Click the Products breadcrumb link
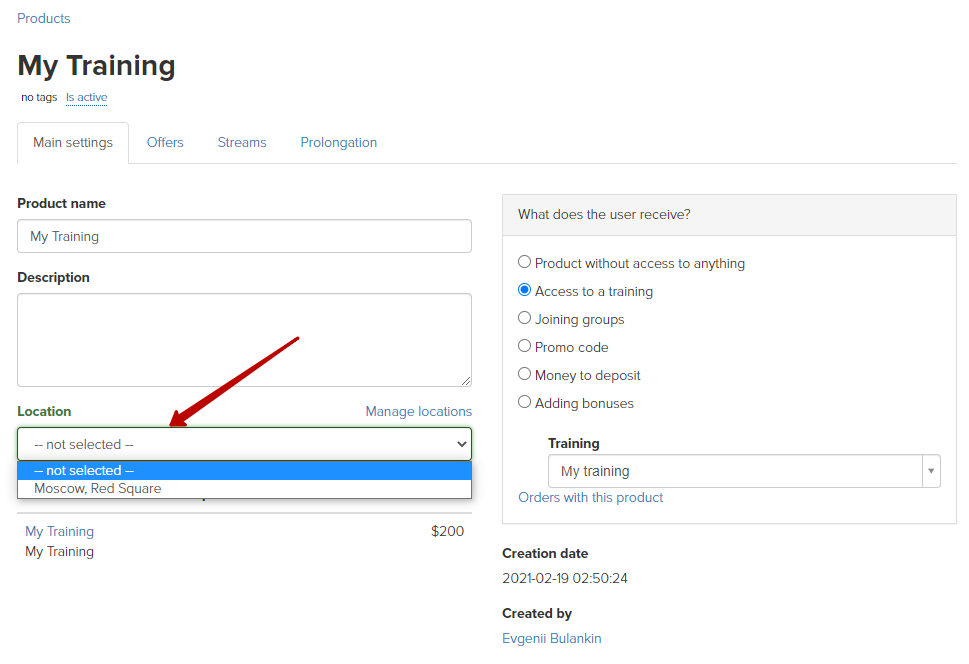 pos(43,19)
